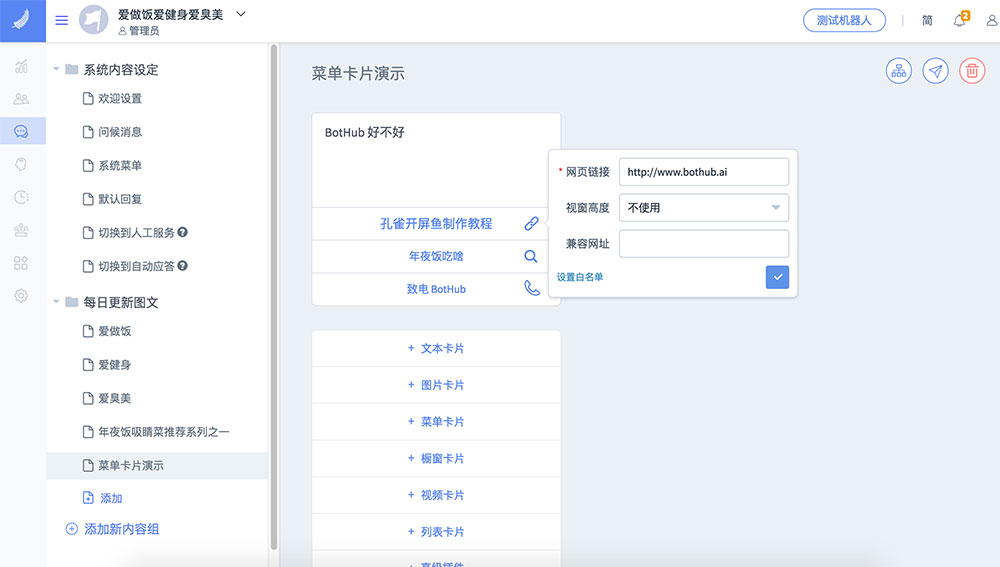The width and height of the screenshot is (1000, 567).
Task: Focus the 网页链接 URL field
Action: coord(703,172)
